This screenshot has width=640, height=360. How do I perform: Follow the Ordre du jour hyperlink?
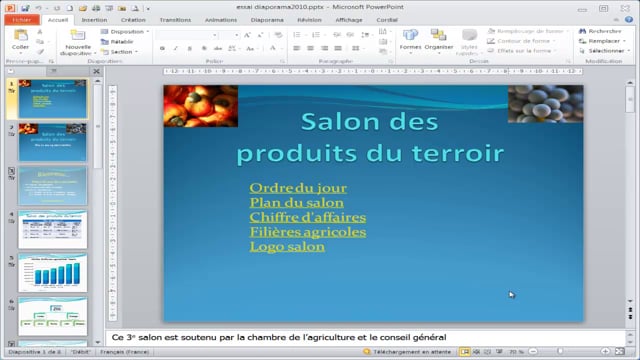point(298,188)
